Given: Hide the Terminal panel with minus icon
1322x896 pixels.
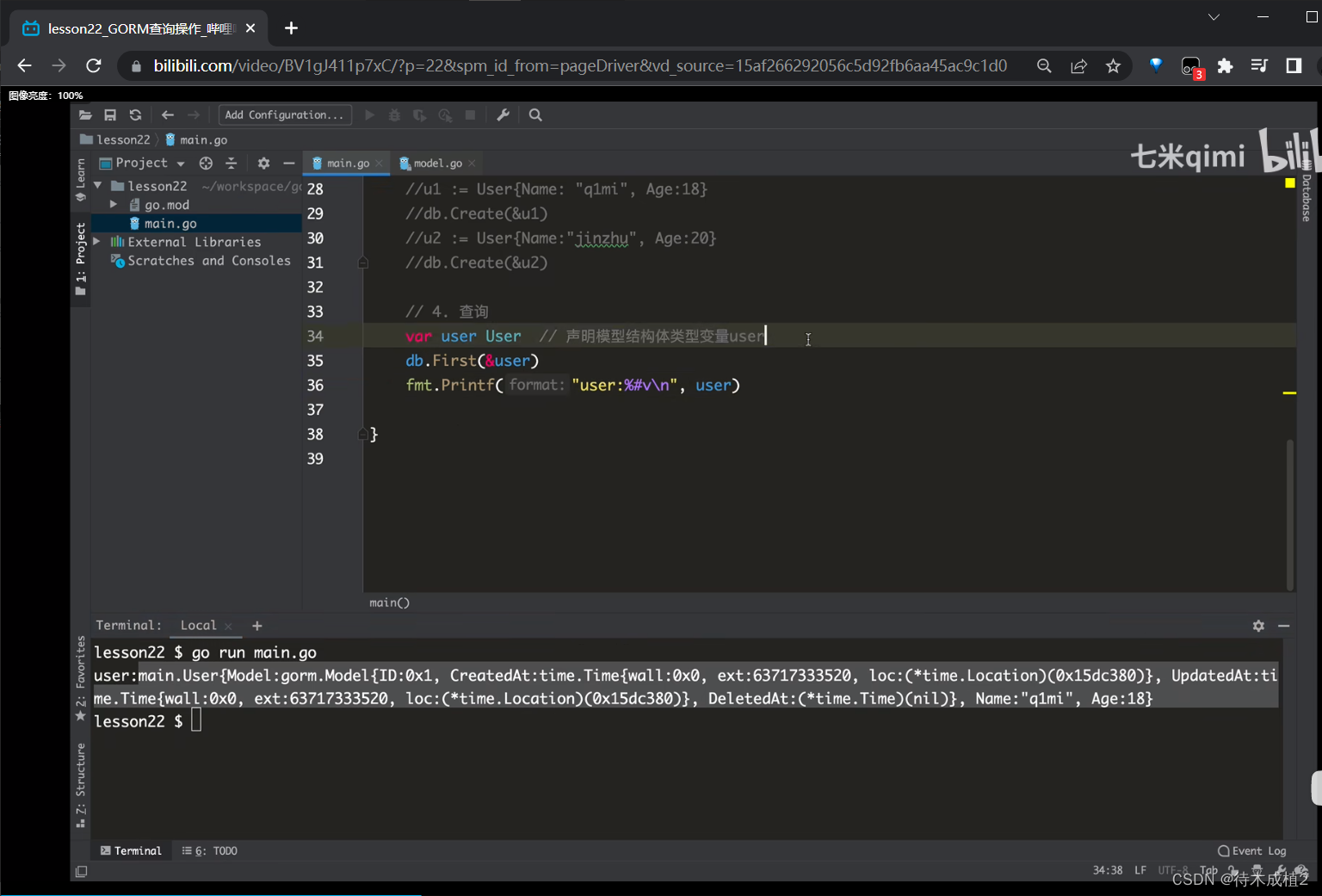Looking at the screenshot, I should (x=1283, y=626).
